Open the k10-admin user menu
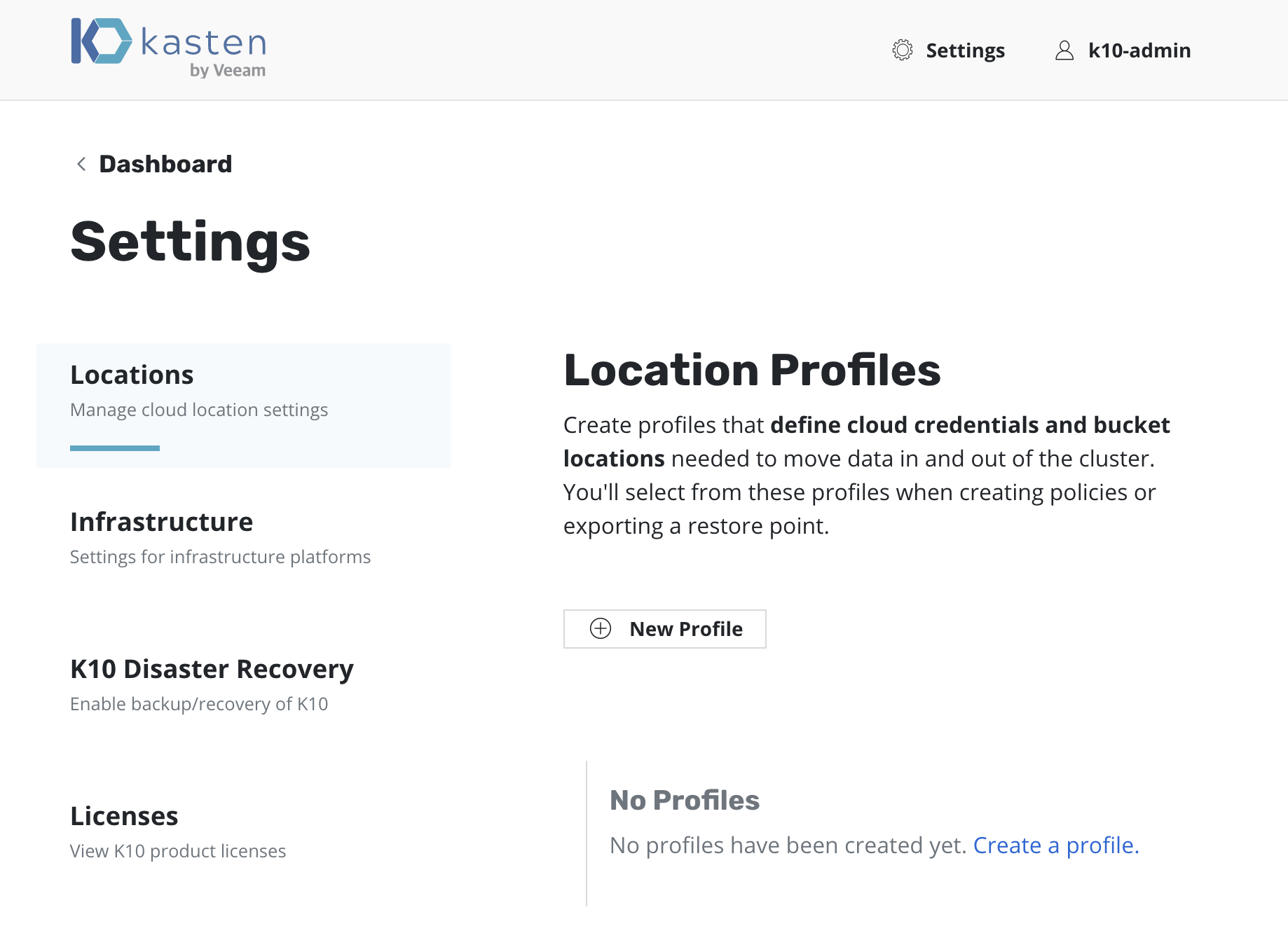Viewport: 1288px width, 933px height. click(1139, 50)
